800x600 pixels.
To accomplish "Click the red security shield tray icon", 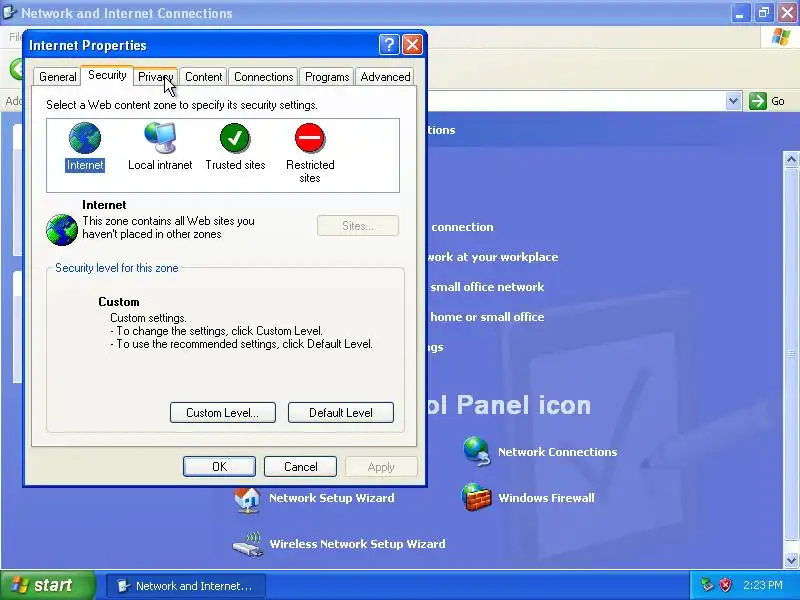I will (725, 585).
